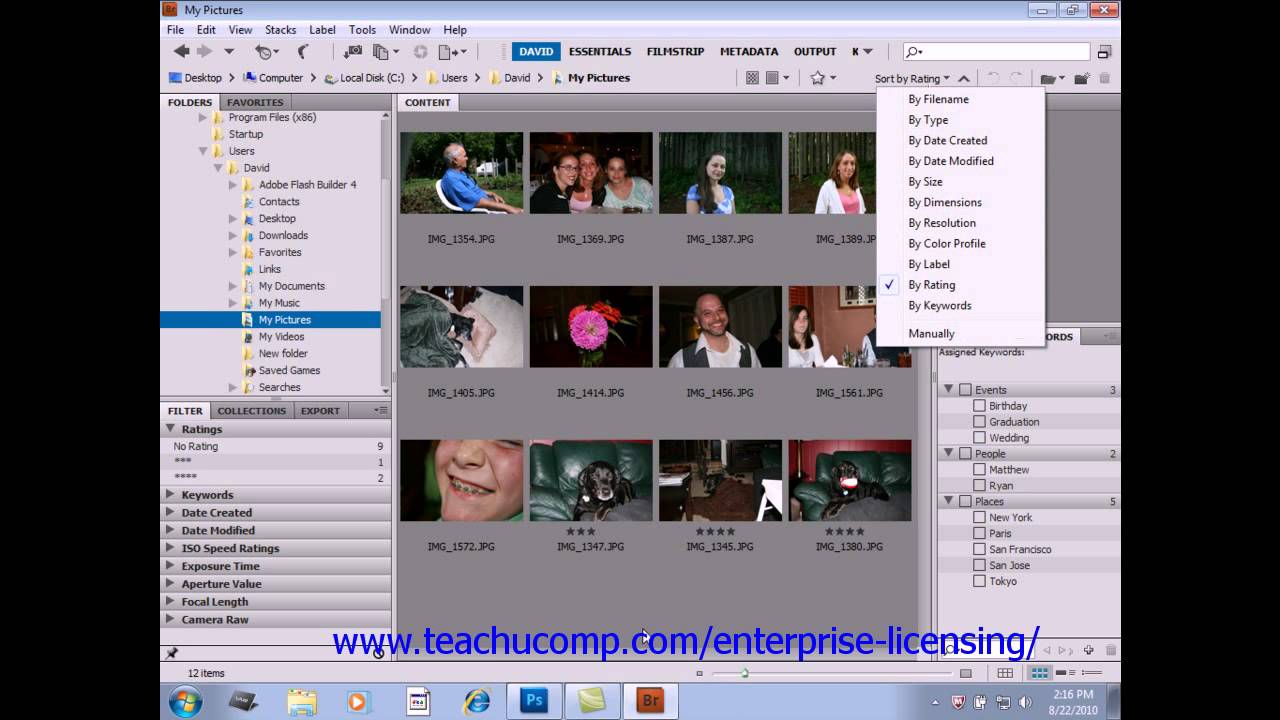Switch to view content as list
This screenshot has height=720, width=1280.
coord(1092,673)
